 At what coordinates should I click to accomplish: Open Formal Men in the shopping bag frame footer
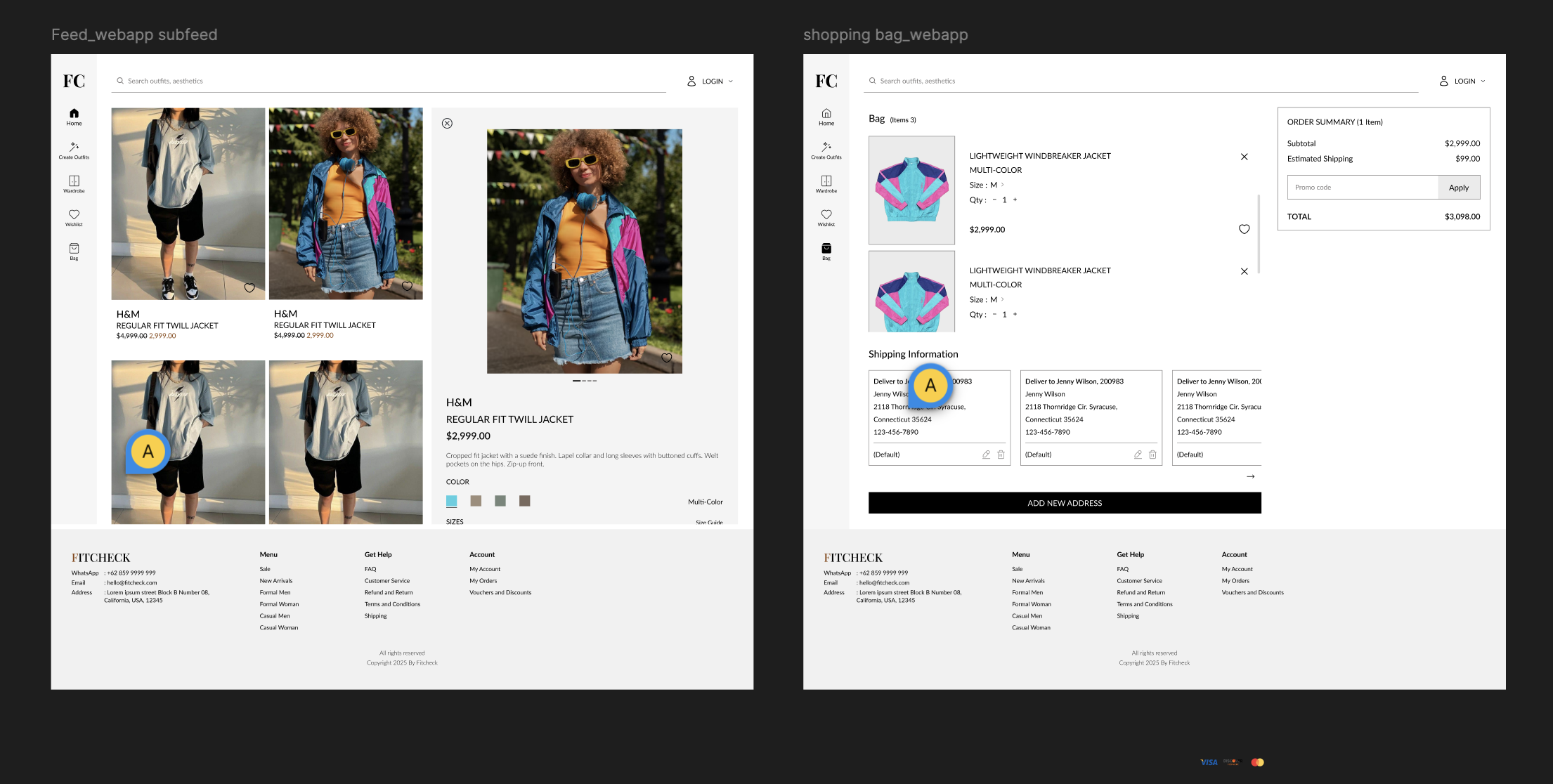pyautogui.click(x=1027, y=593)
